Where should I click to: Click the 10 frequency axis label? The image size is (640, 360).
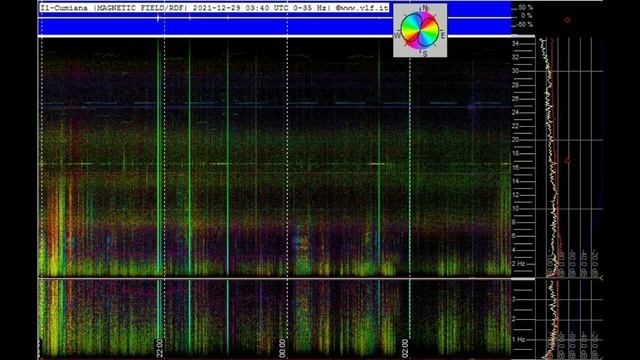[x=516, y=209]
